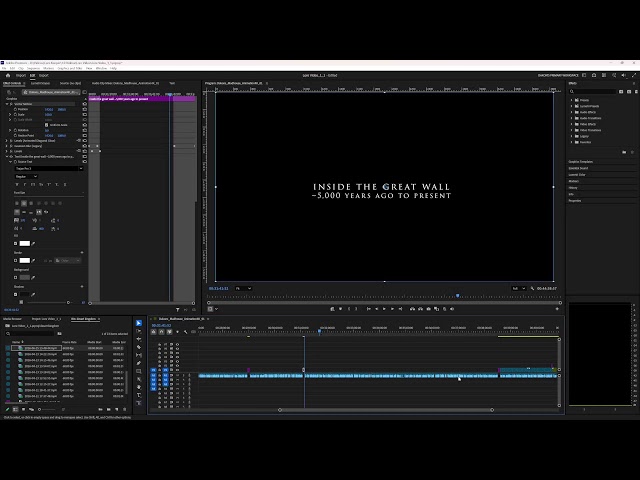Click the Lift button in Program Monitor
The width and height of the screenshot is (640, 480).
412,309
